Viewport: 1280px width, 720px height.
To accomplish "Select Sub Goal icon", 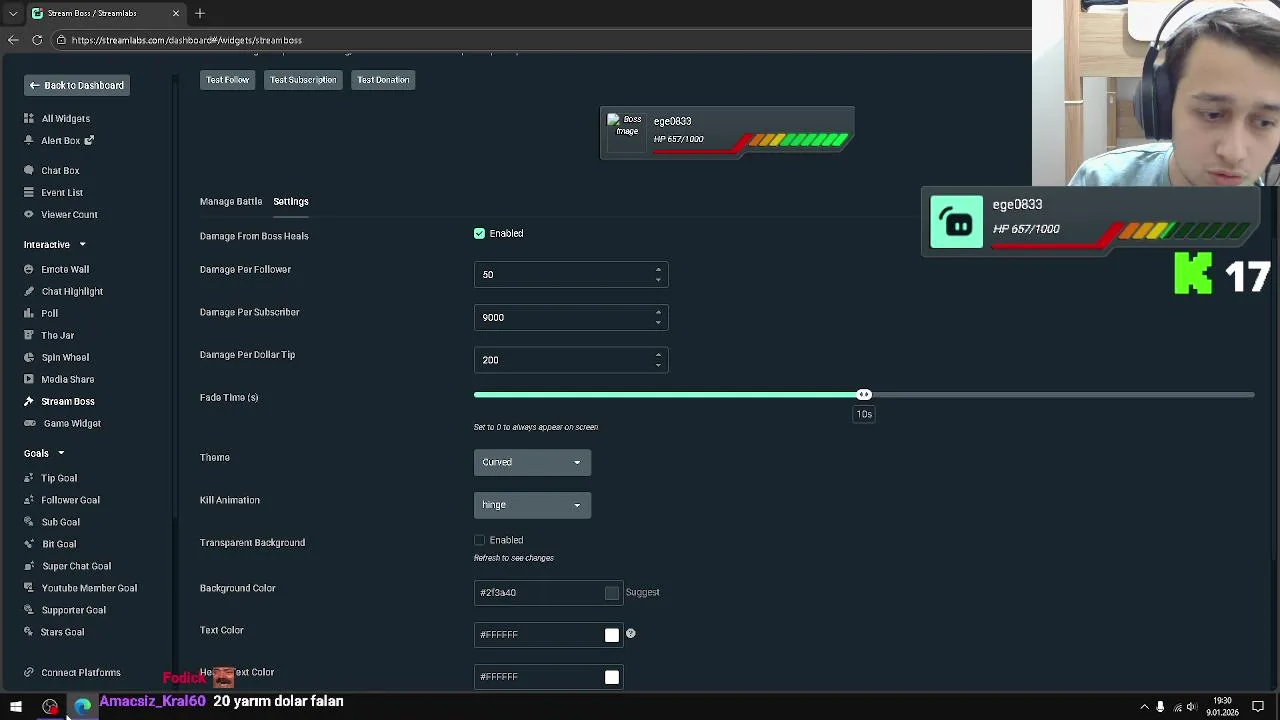I will point(29,522).
